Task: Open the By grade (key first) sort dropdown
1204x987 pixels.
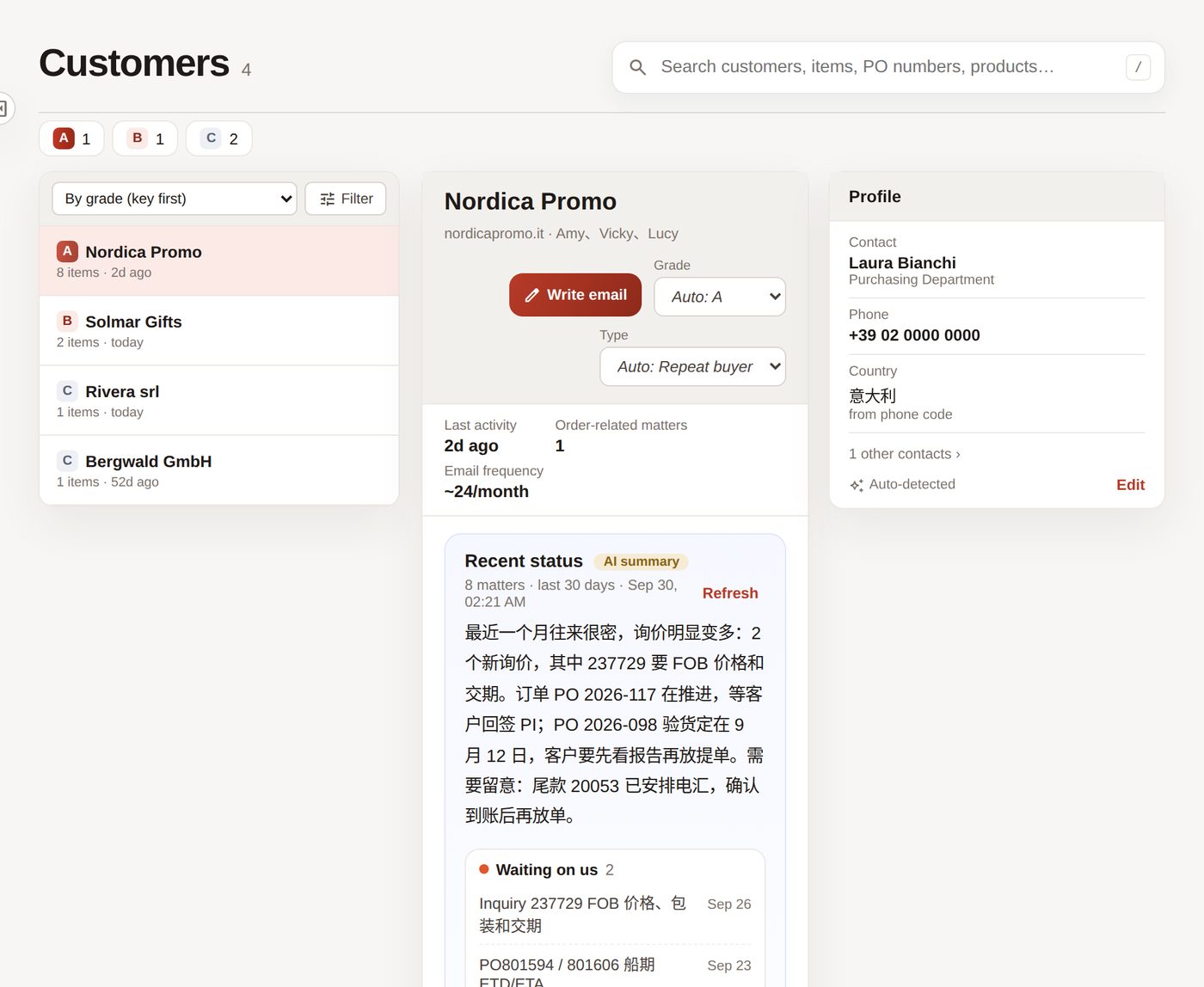Action: pyautogui.click(x=175, y=199)
